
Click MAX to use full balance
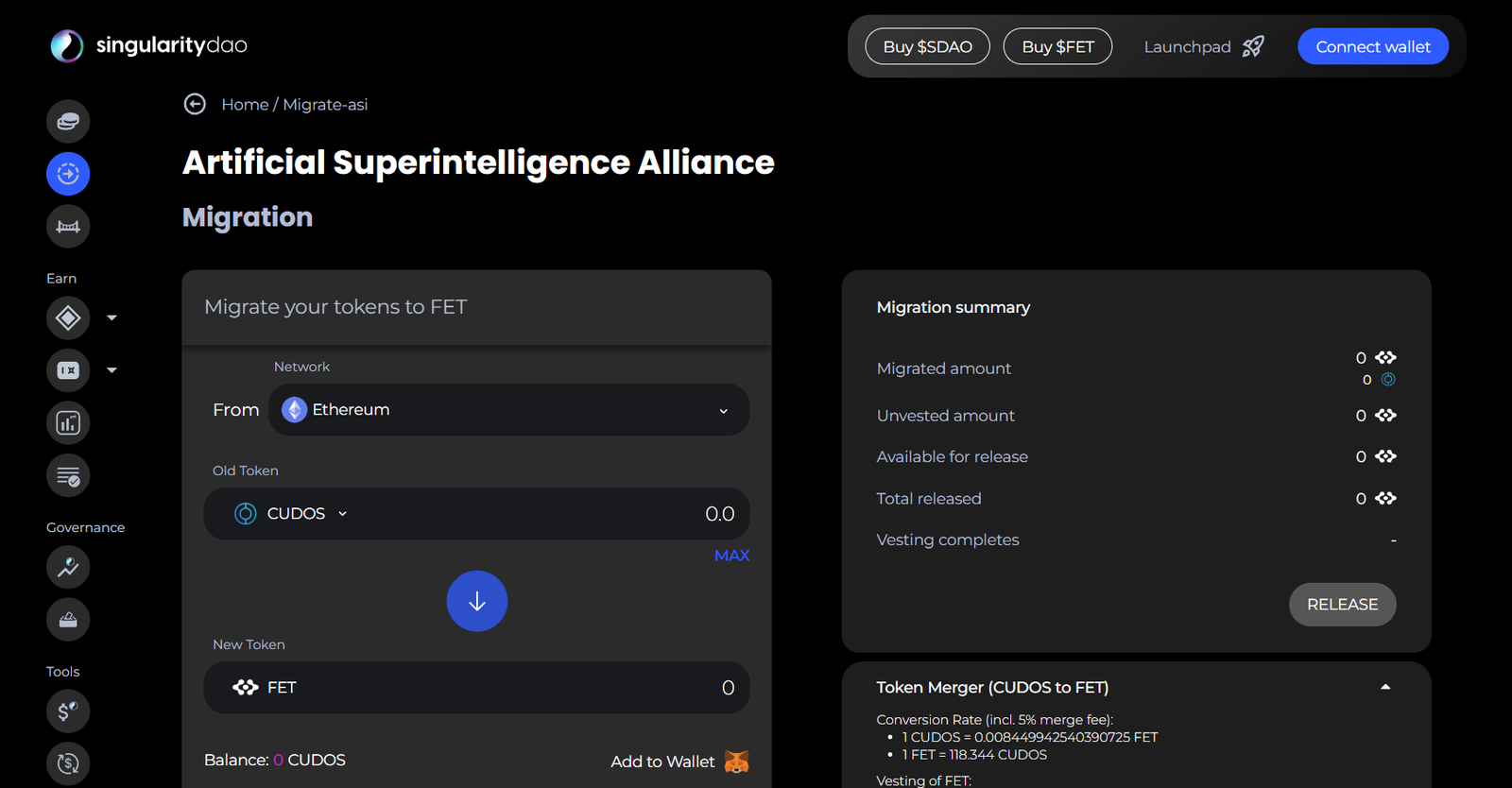point(731,556)
